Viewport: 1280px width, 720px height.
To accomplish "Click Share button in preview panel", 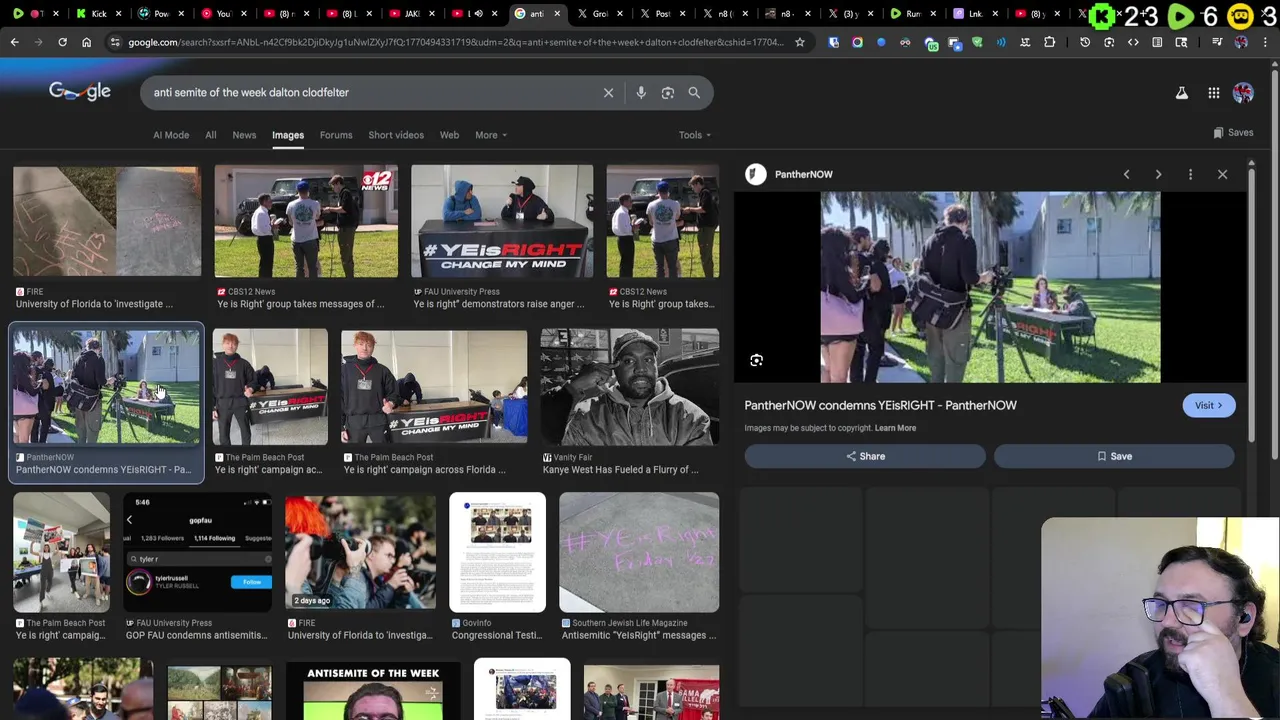I will [x=865, y=456].
